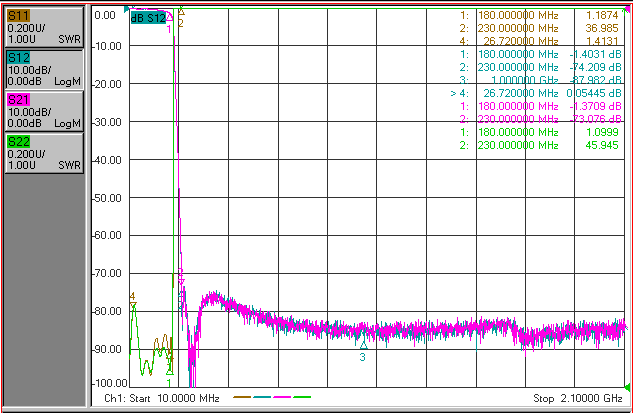Click S11 marker 2 readout value 36.985
633x413 pixels.
coord(602,28)
